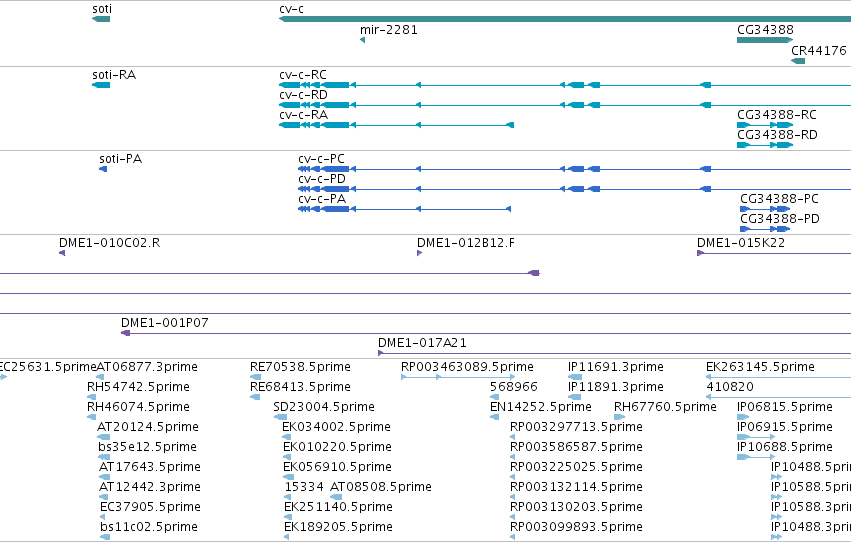Select the DME1-010C02.R clone end
The image size is (851, 542).
point(62,253)
